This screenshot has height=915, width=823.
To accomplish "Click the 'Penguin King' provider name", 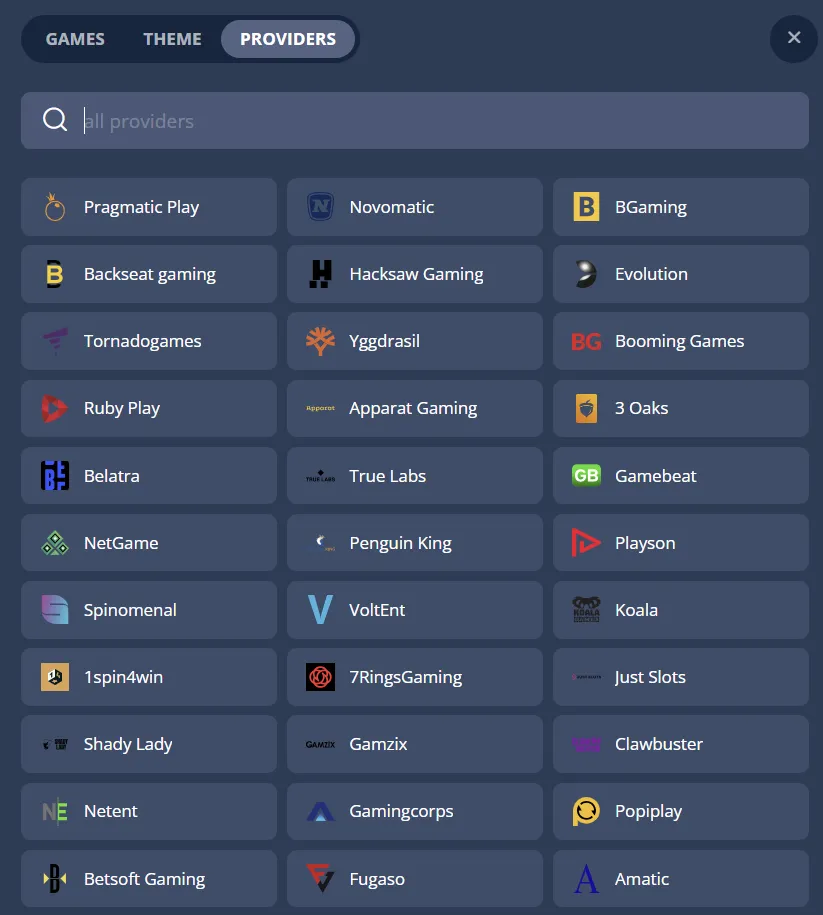I will pos(400,543).
